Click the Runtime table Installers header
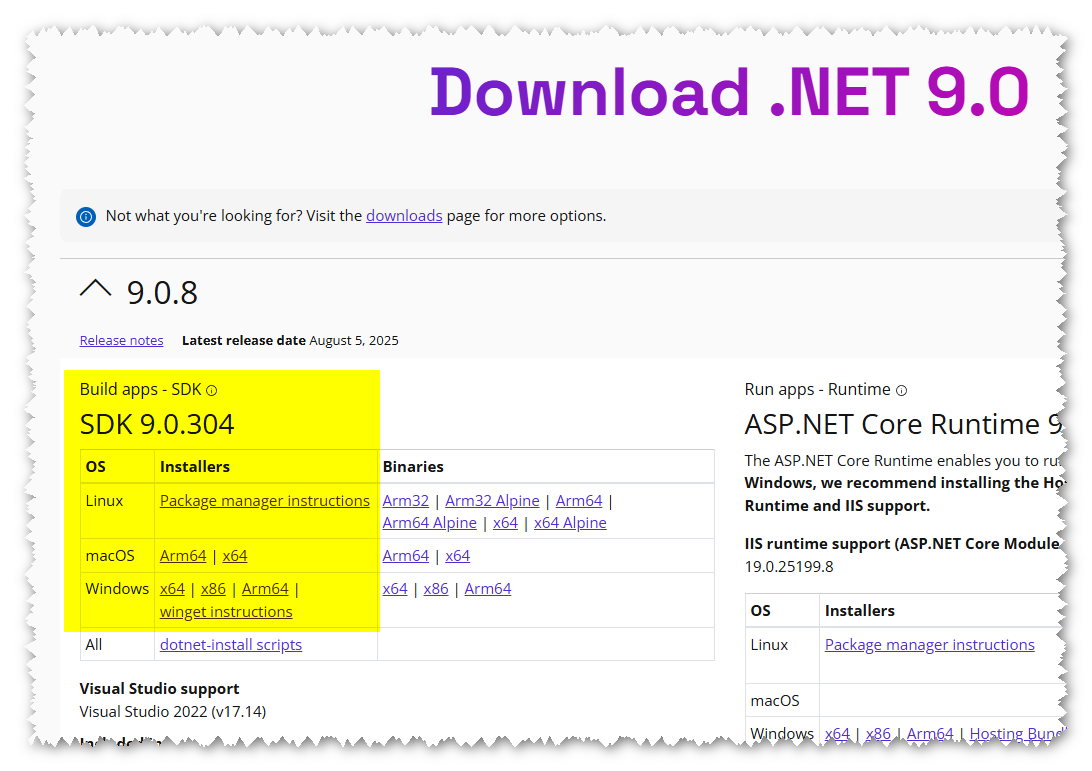The image size is (1092, 771). coord(860,611)
